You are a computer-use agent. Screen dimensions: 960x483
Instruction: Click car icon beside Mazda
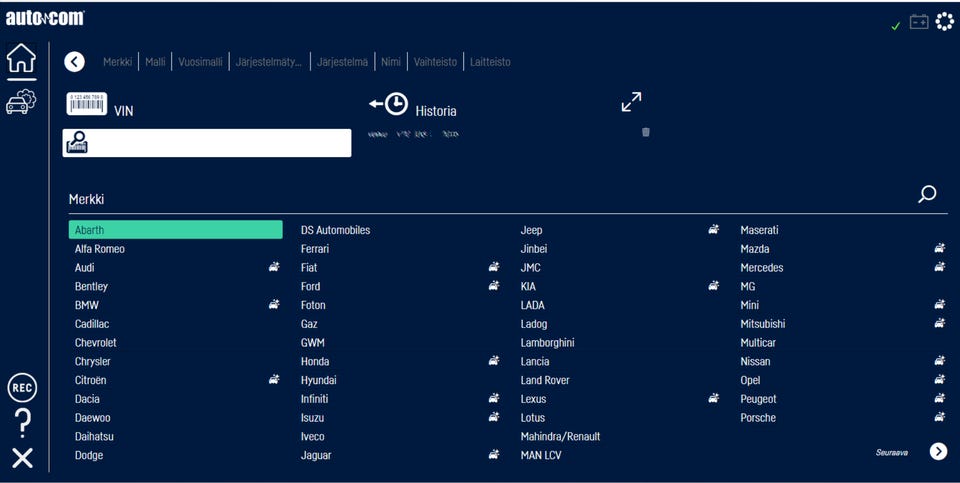click(940, 248)
